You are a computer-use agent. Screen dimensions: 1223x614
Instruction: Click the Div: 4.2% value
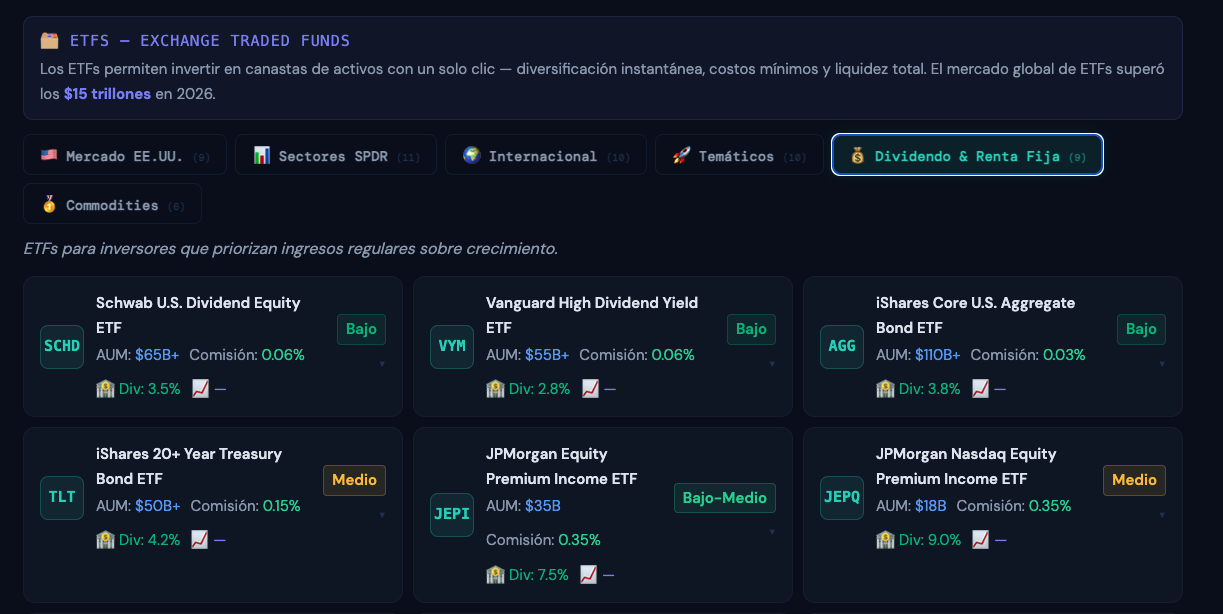pyautogui.click(x=150, y=540)
